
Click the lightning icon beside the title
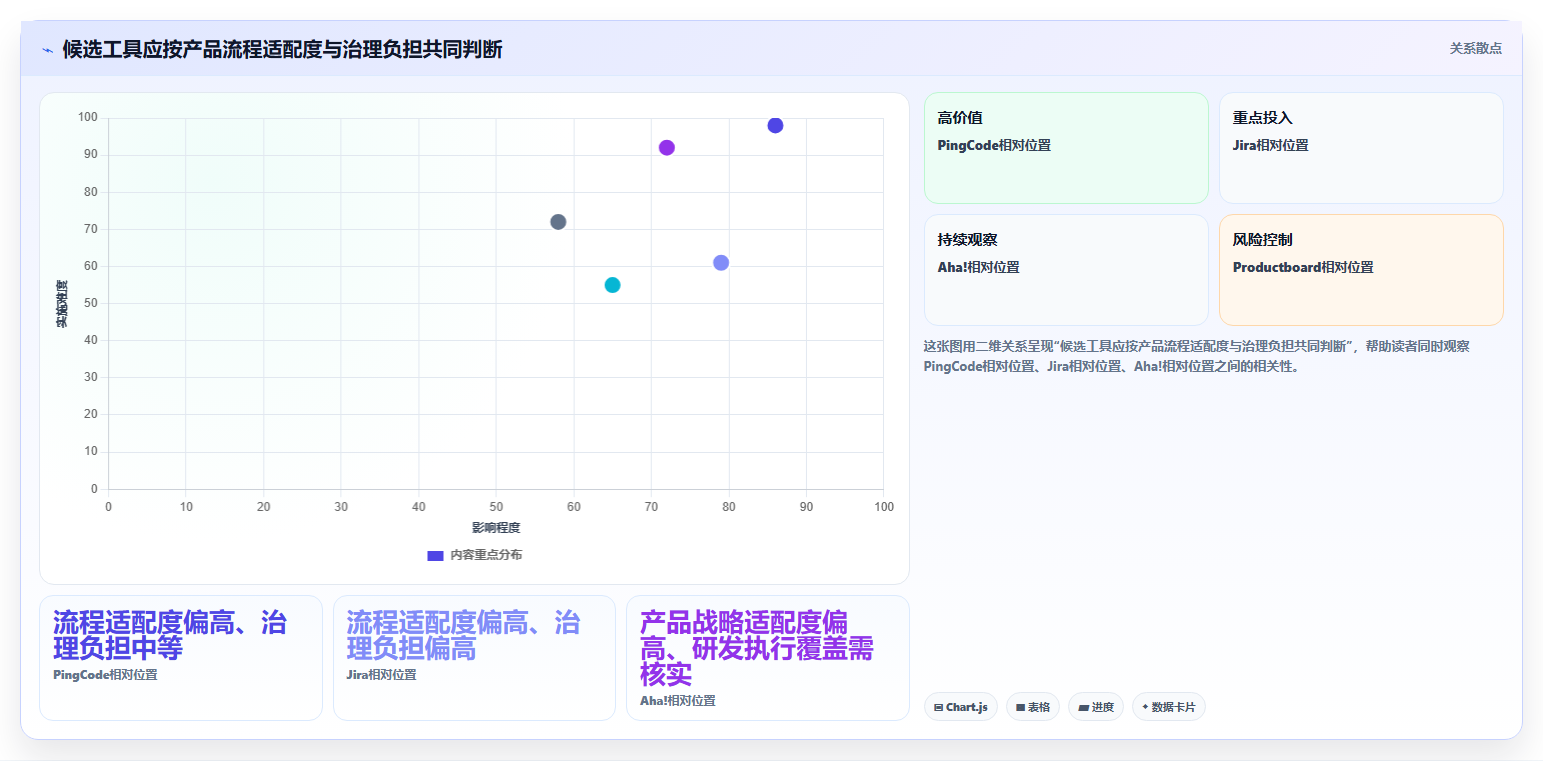[47, 49]
